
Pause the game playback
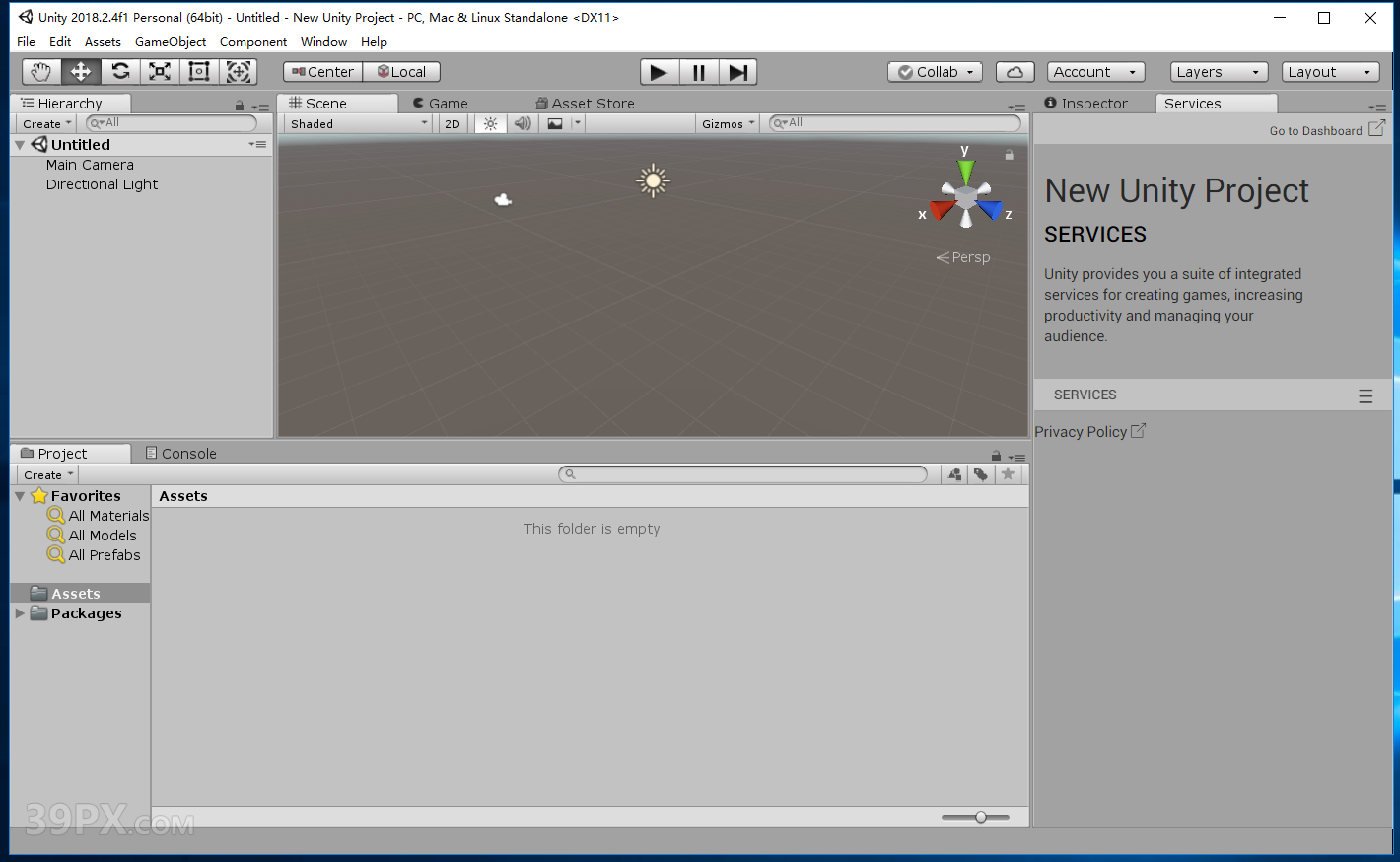tap(699, 72)
